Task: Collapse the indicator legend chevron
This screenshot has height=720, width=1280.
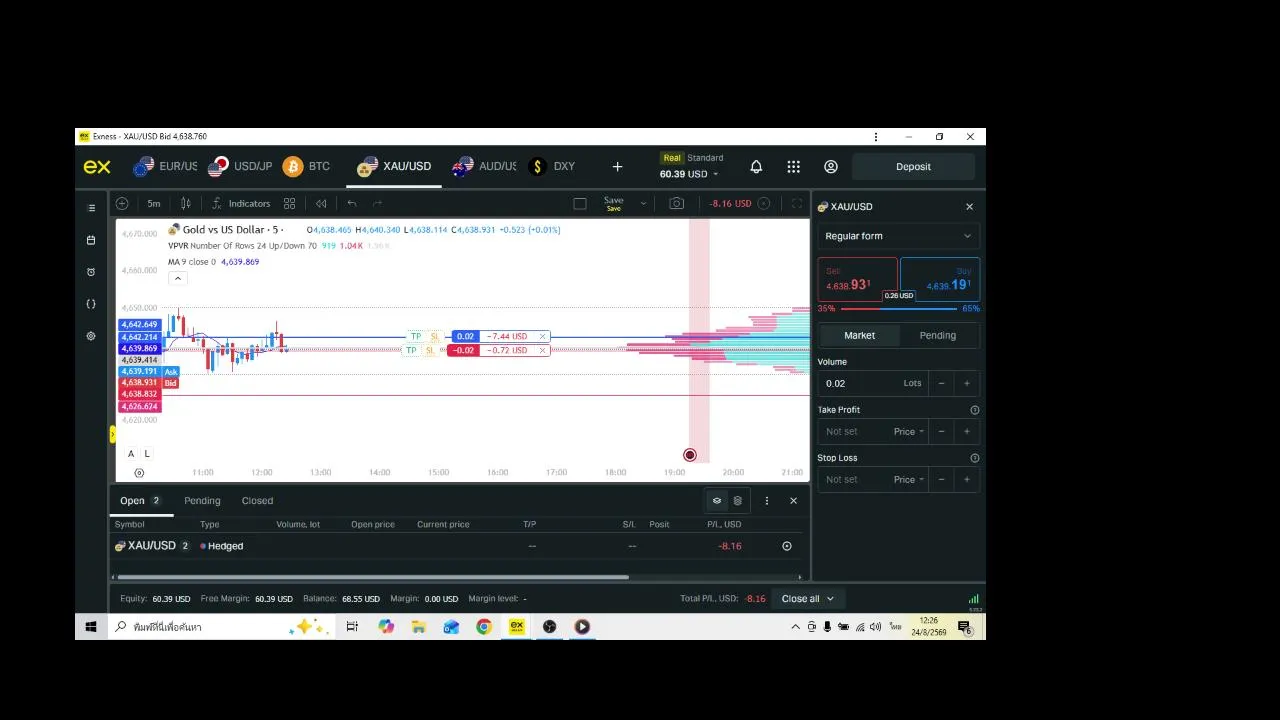Action: click(x=178, y=278)
